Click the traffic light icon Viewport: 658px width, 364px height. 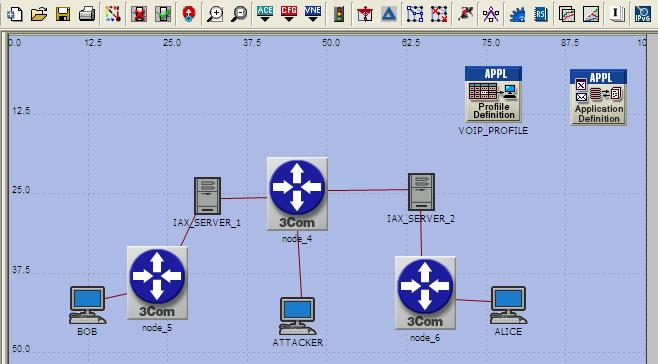[339, 14]
